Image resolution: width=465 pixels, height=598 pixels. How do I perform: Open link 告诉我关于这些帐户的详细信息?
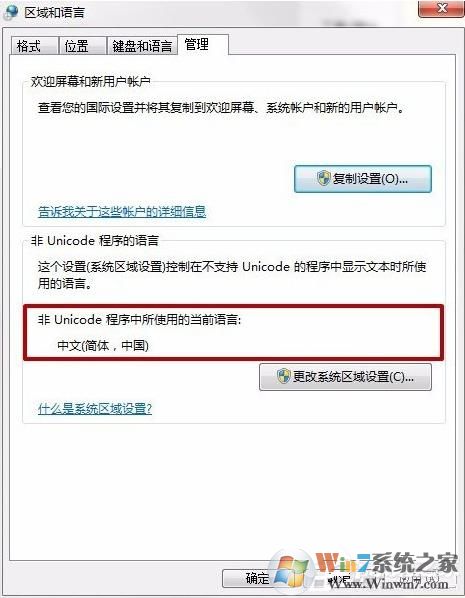pyautogui.click(x=122, y=211)
